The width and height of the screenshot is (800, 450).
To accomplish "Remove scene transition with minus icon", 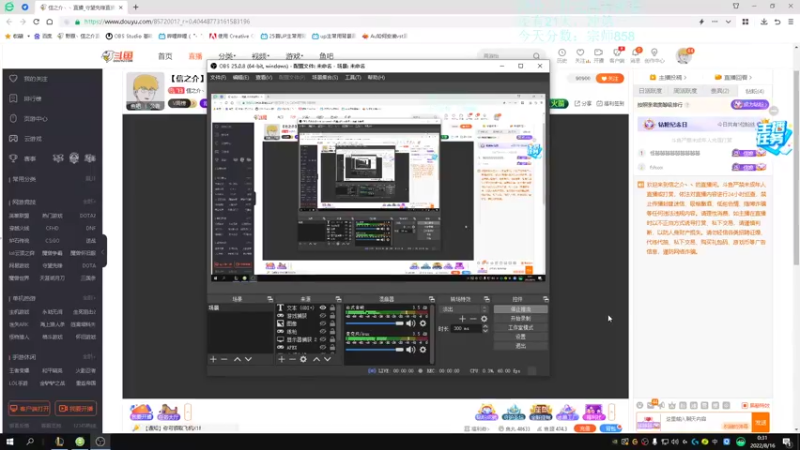I will click(x=473, y=319).
